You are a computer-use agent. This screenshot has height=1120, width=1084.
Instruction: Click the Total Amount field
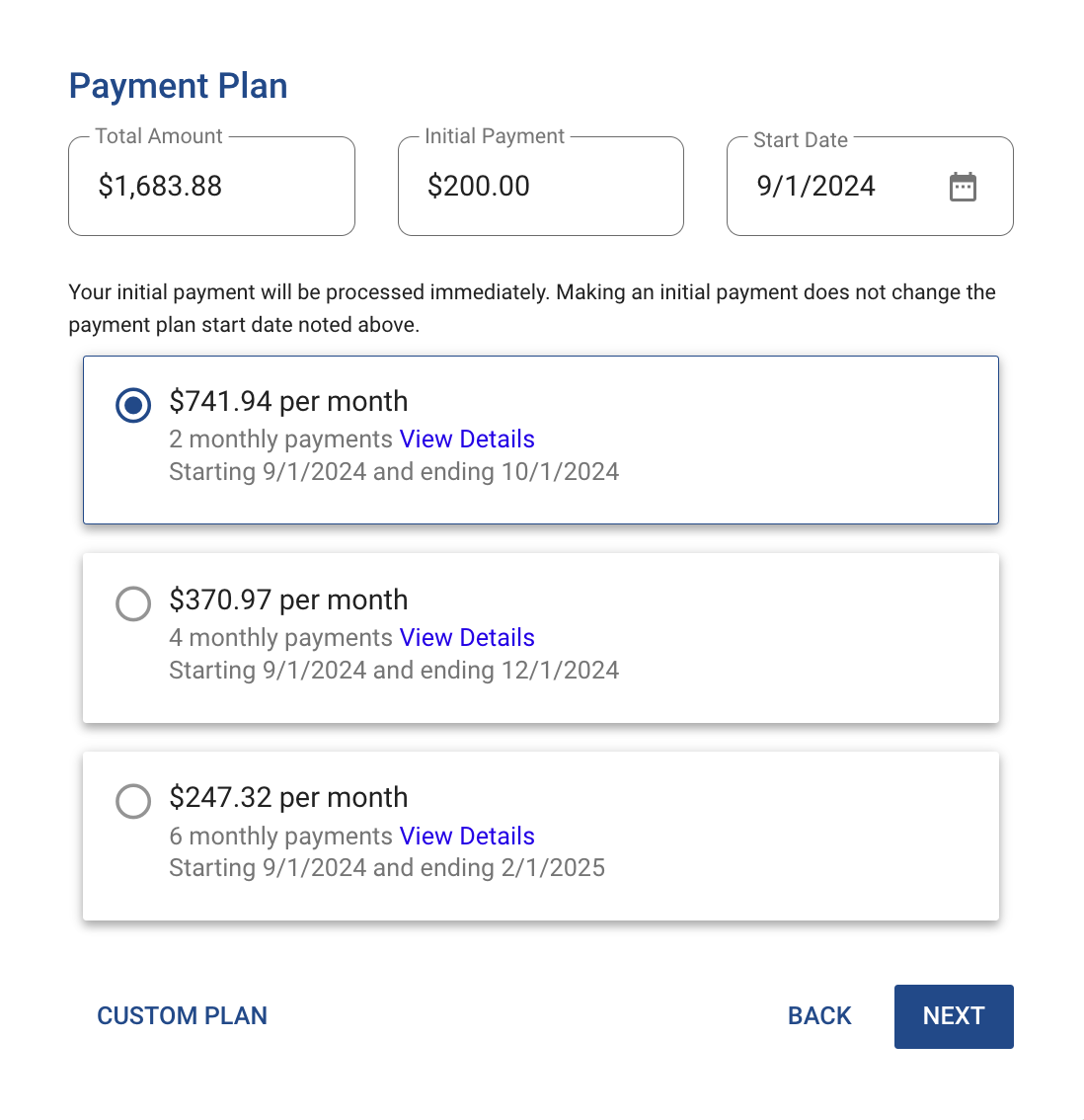point(211,186)
